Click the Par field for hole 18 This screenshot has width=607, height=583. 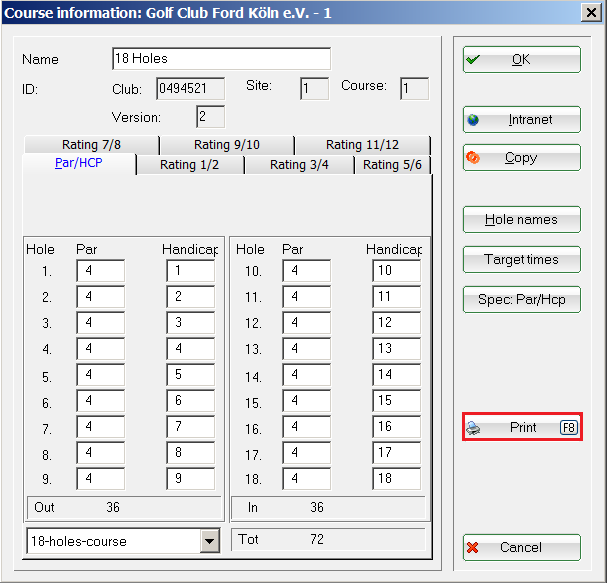[307, 479]
